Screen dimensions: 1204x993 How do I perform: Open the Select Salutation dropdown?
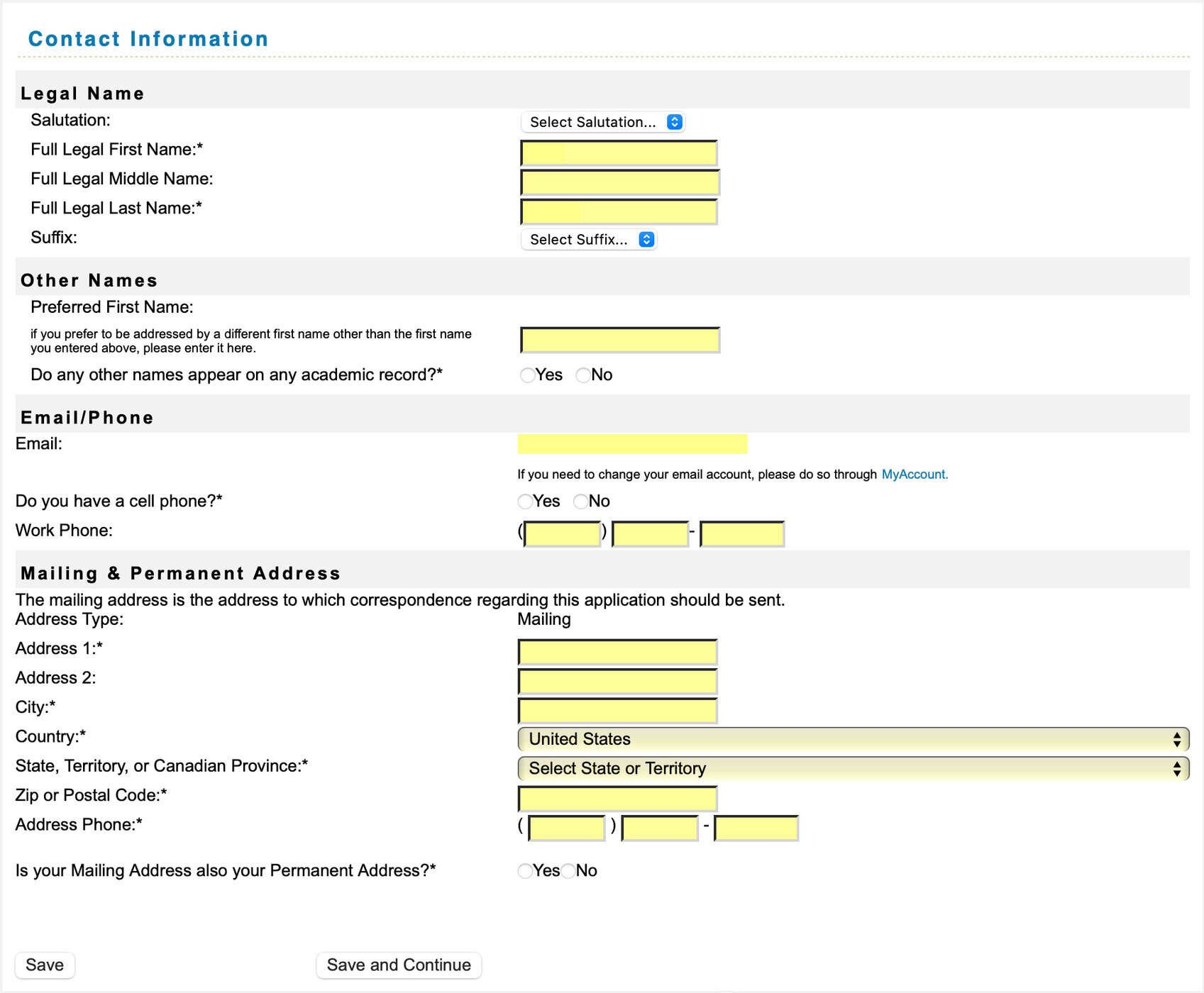coord(602,121)
